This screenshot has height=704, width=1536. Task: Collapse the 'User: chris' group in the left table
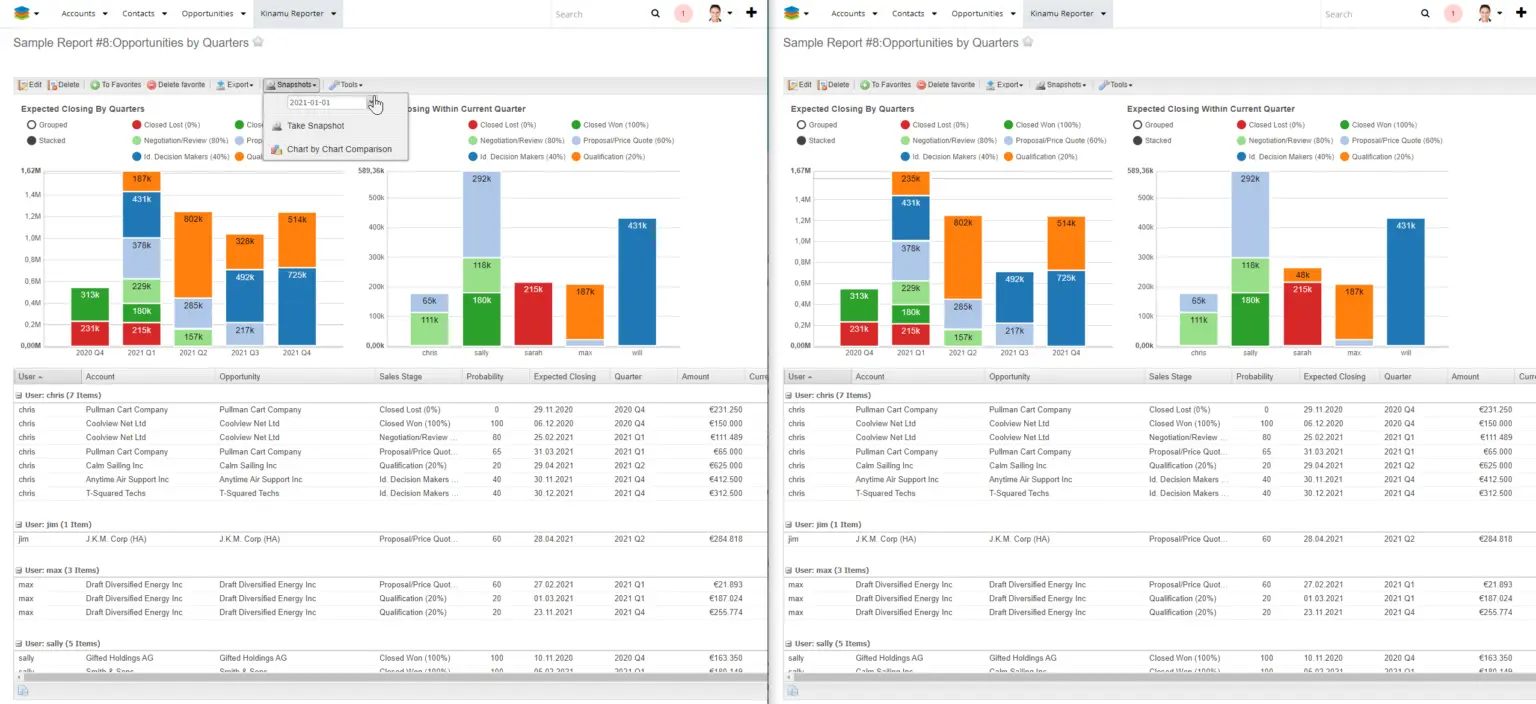(19, 396)
